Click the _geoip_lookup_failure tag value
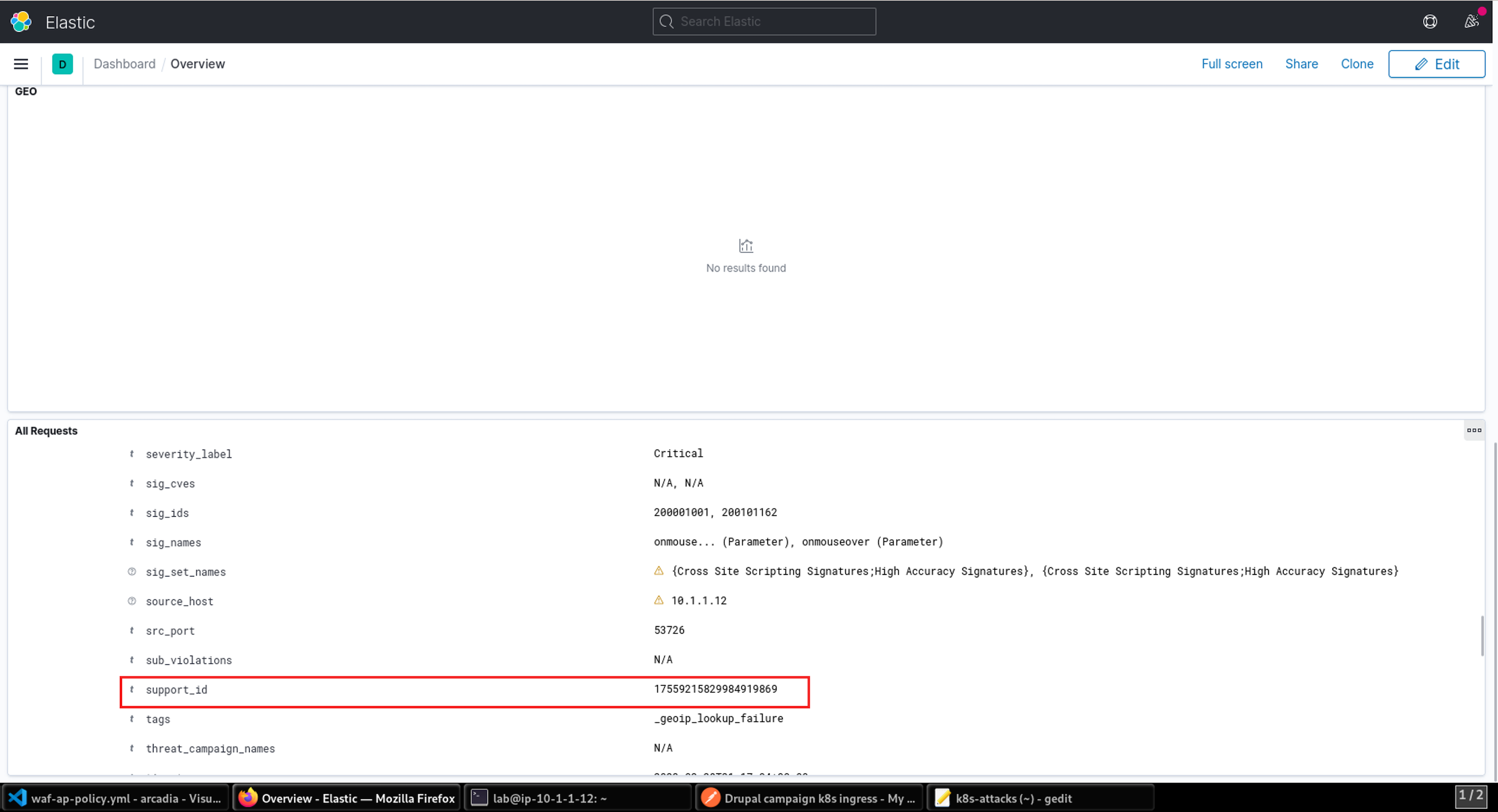This screenshot has width=1498, height=812. tap(719, 718)
